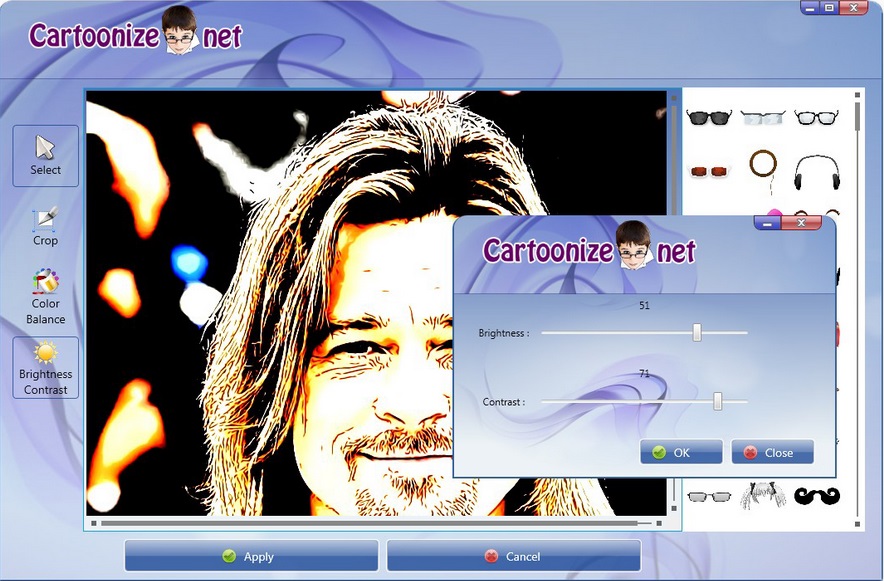Close the dialog via its X
The image size is (884, 581).
[801, 223]
